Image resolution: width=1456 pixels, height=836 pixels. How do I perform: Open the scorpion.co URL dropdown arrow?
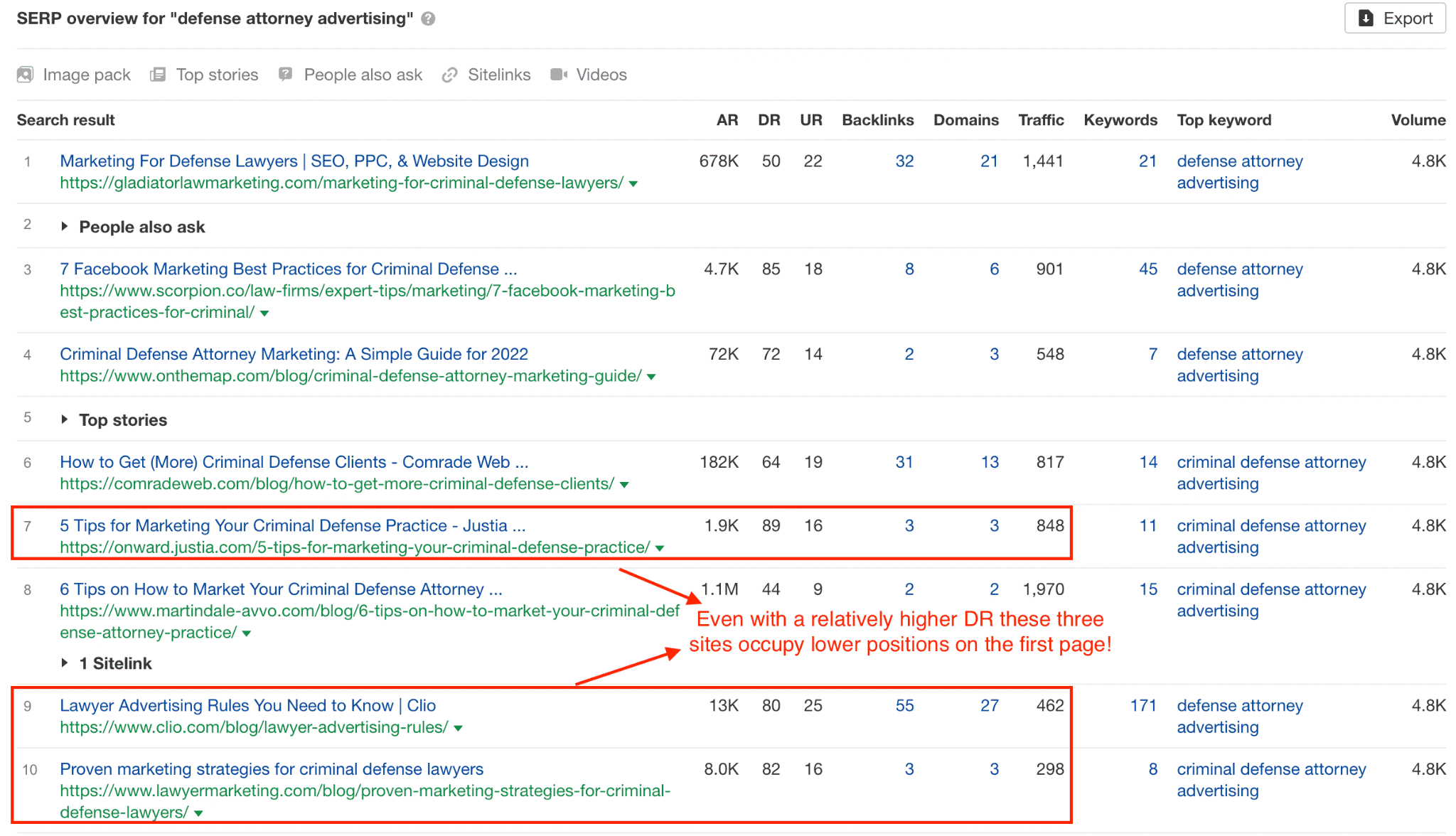pyautogui.click(x=264, y=313)
